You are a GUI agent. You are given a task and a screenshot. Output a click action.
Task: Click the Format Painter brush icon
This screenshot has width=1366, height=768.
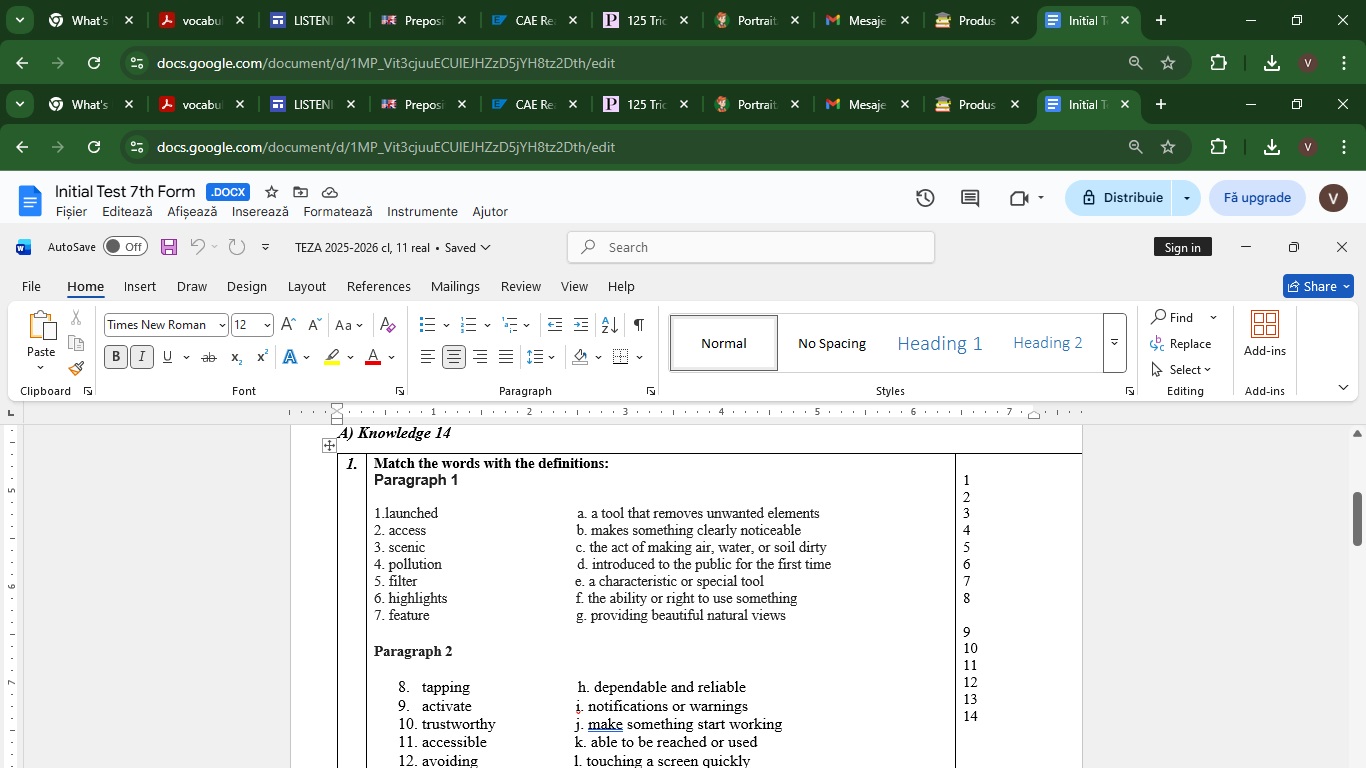77,368
